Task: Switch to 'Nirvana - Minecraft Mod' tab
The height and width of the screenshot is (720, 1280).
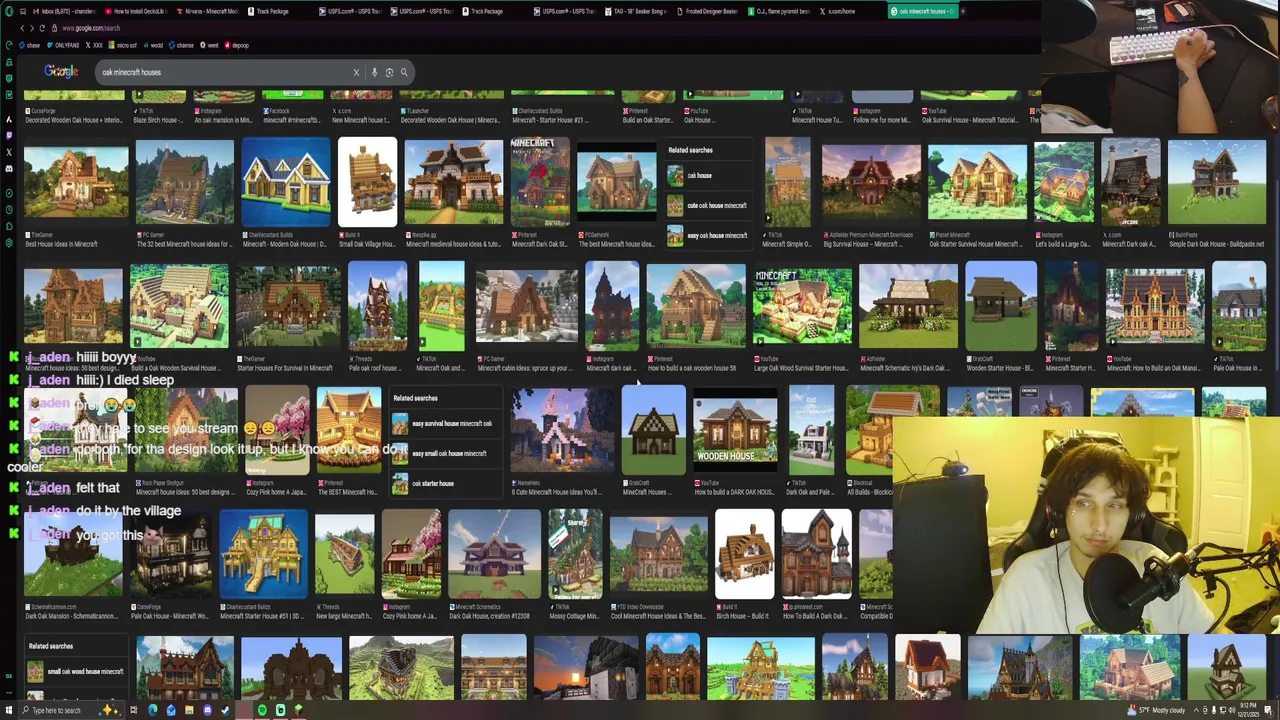Action: [210, 11]
